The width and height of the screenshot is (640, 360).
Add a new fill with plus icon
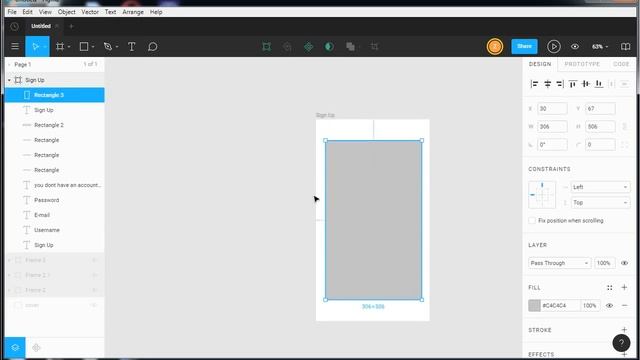tap(624, 288)
